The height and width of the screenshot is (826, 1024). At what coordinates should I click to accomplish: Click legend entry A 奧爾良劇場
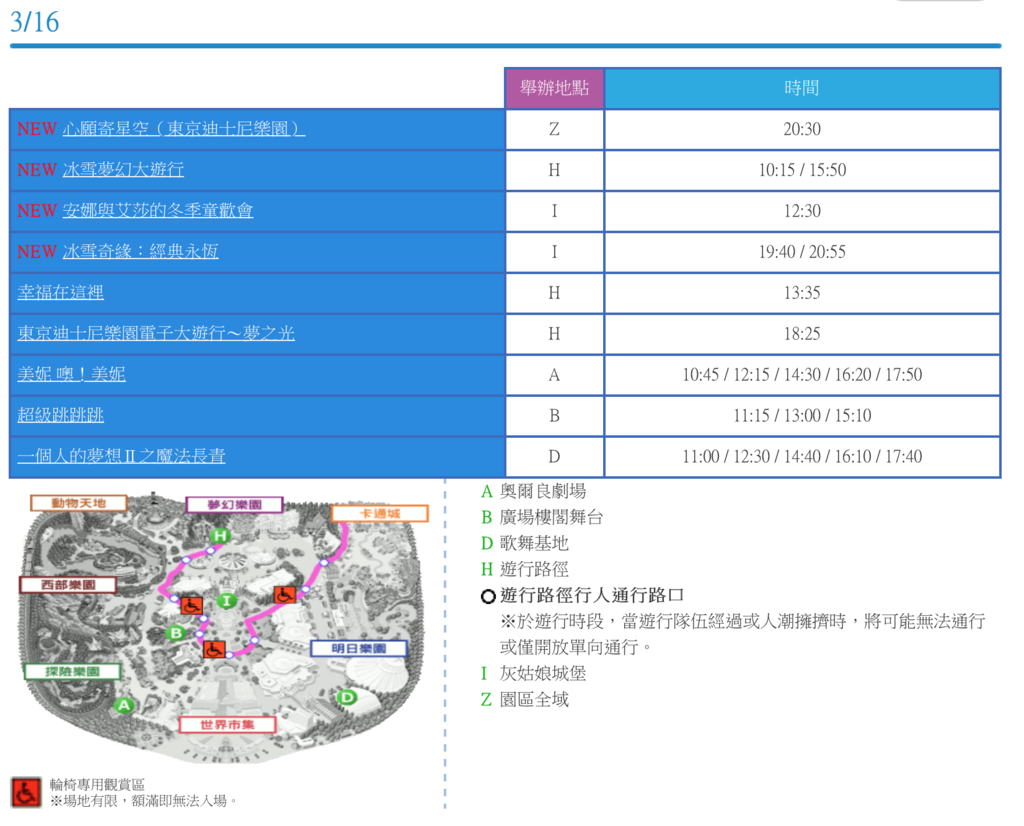click(534, 491)
